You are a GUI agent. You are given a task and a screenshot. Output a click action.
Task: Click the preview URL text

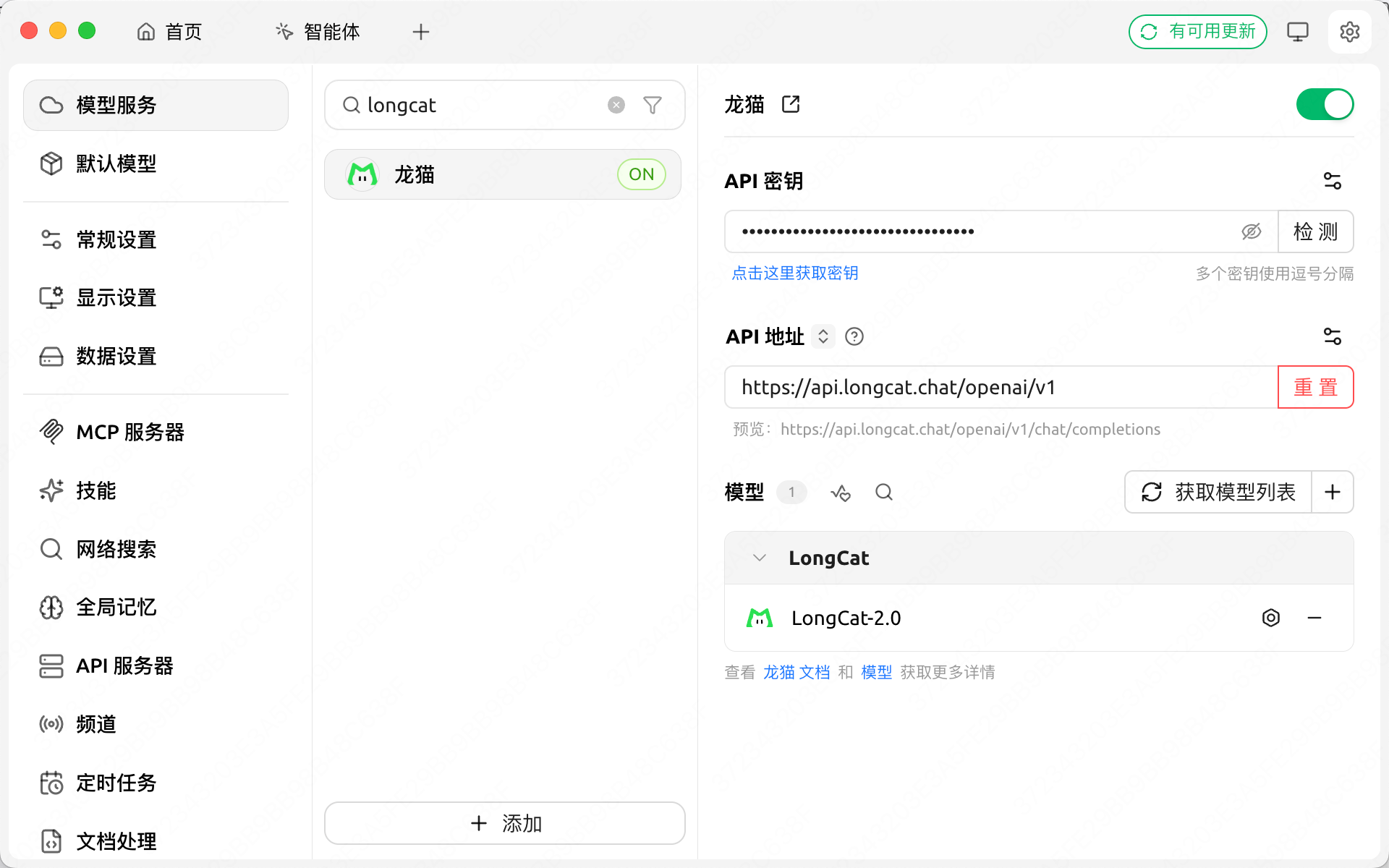pos(970,429)
